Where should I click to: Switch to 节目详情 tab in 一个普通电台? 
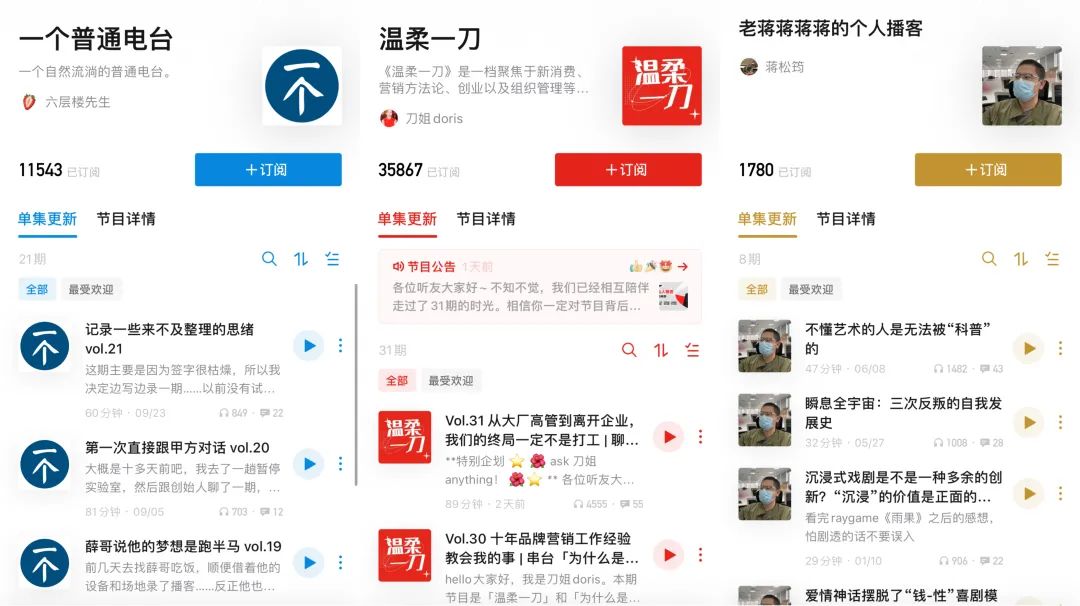126,219
